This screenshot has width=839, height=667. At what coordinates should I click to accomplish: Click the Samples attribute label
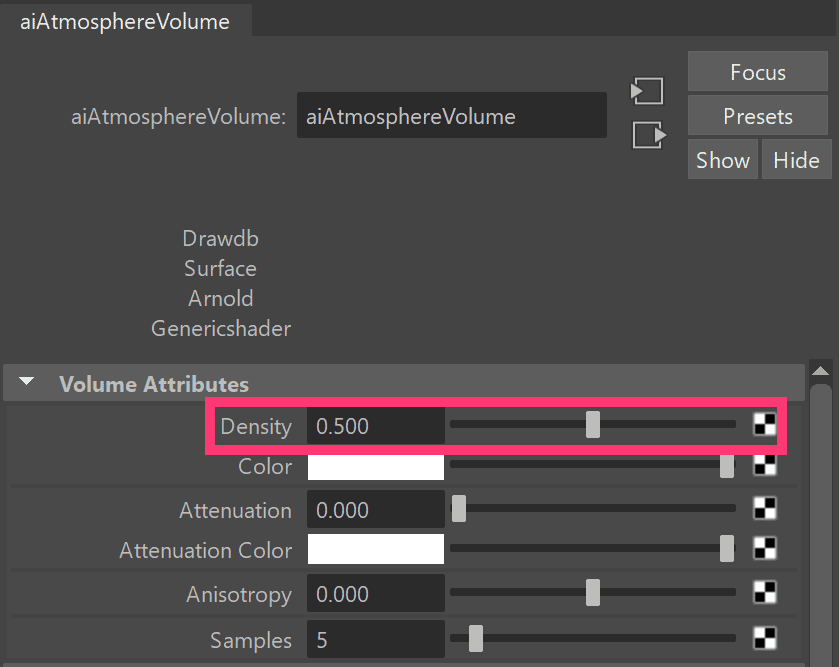tap(250, 640)
